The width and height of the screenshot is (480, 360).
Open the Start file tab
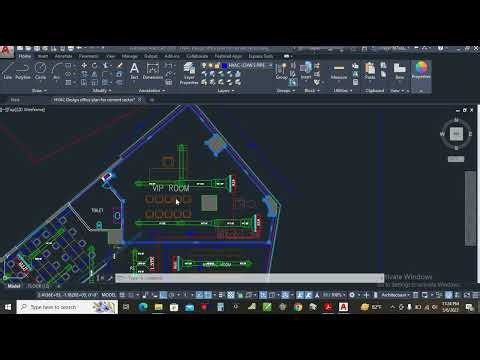click(x=15, y=100)
